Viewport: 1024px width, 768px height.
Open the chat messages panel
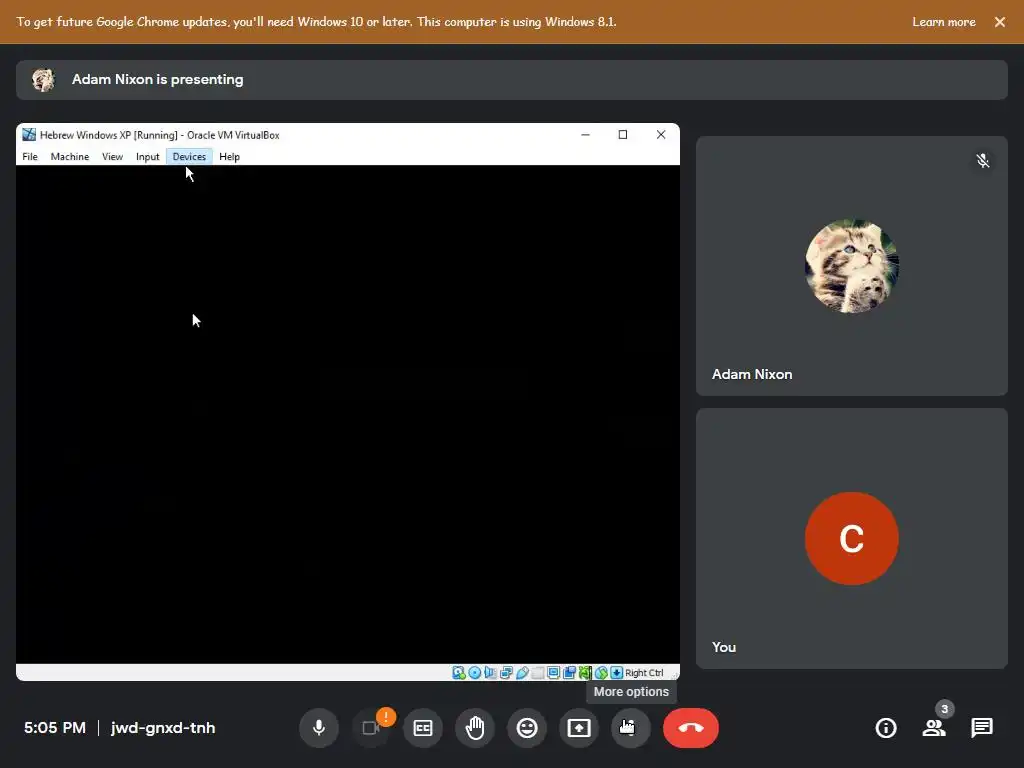coord(982,728)
